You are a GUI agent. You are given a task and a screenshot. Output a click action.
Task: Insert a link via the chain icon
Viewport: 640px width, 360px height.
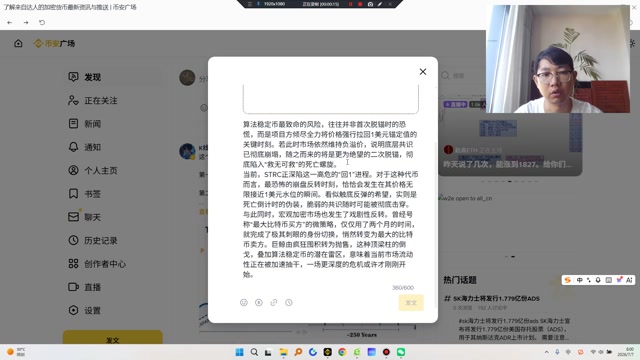[274, 302]
